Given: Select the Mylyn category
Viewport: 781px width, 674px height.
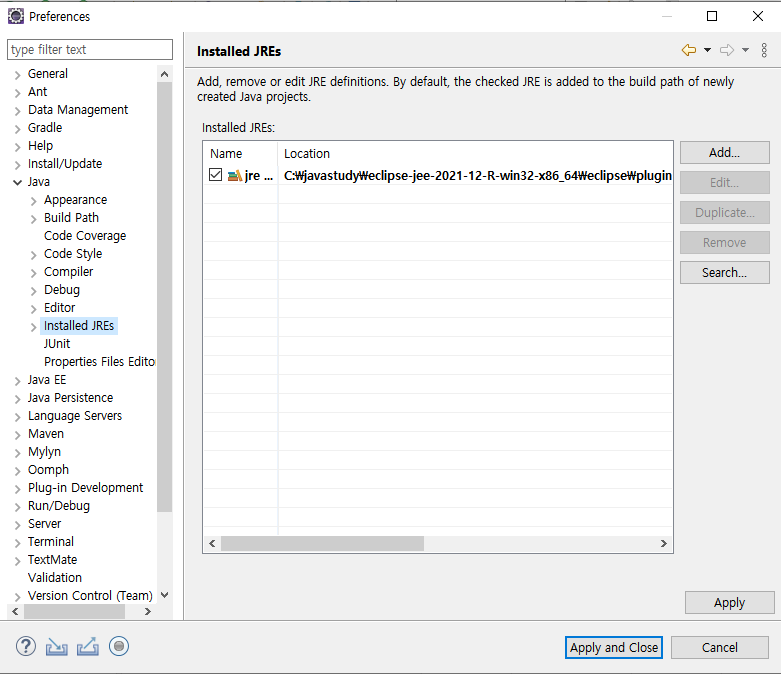Looking at the screenshot, I should click(x=44, y=452).
